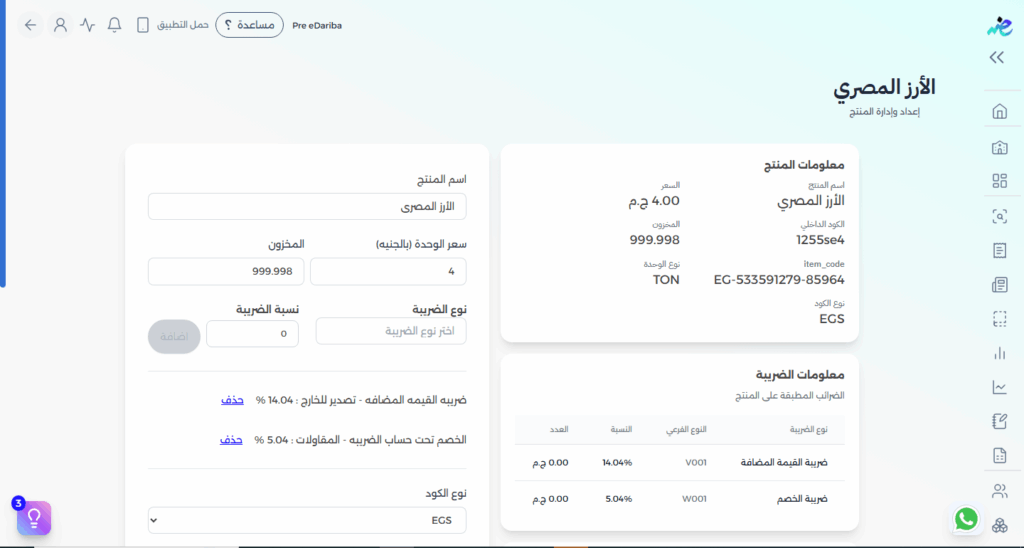Open WhatsApp chat button
Screen dimensions: 1024x548
point(966,519)
